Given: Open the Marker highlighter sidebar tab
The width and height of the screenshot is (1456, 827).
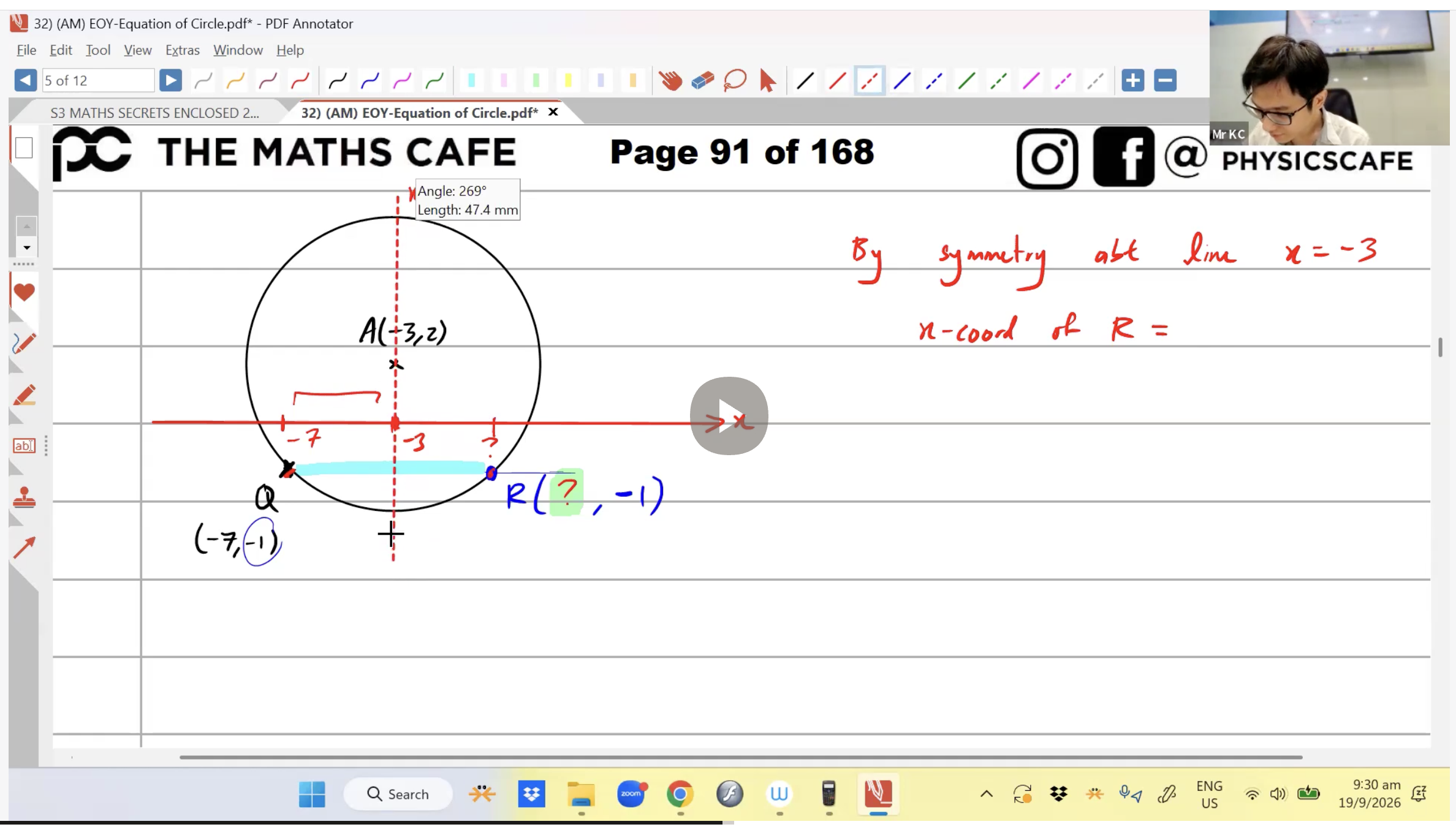Looking at the screenshot, I should [x=24, y=395].
